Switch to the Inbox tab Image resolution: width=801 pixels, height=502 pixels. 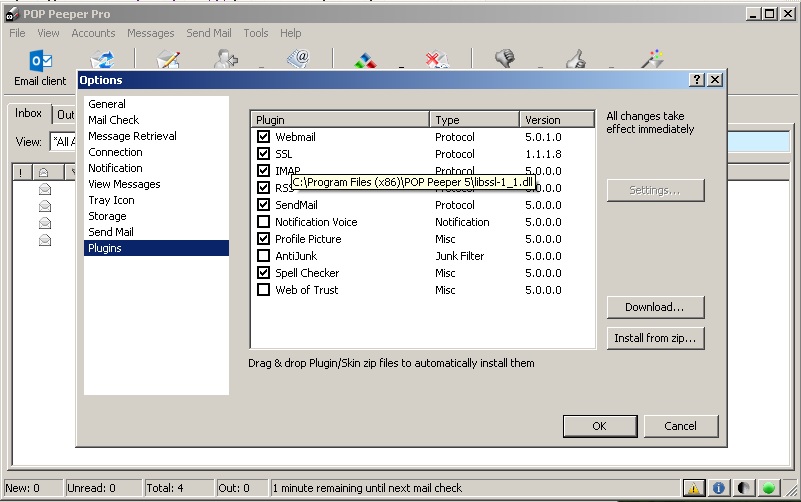pyautogui.click(x=29, y=113)
